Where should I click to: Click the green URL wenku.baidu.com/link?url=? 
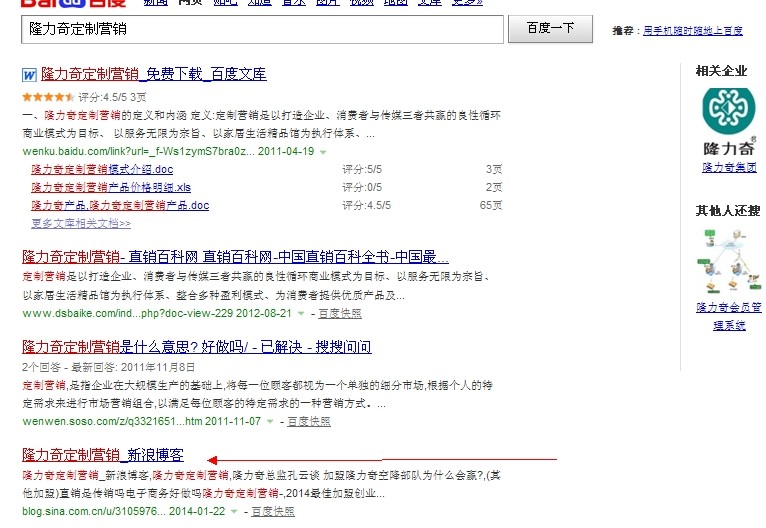[x=138, y=151]
